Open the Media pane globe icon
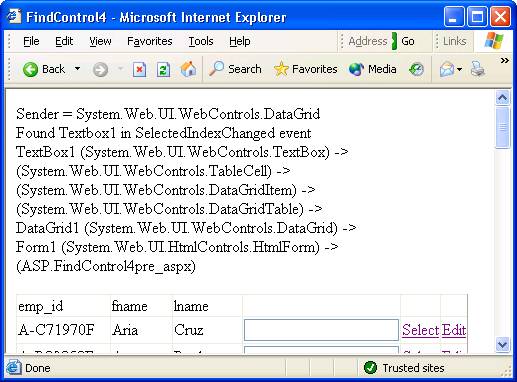 click(x=373, y=69)
